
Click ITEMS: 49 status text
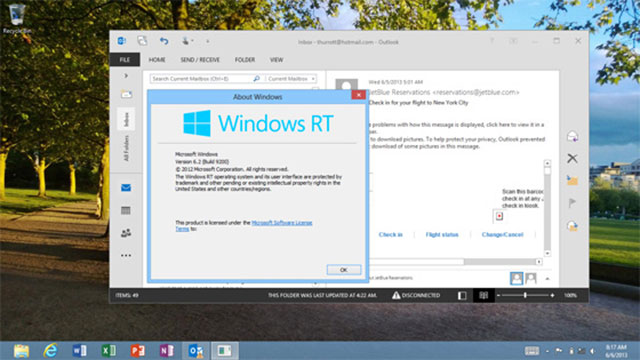127,295
